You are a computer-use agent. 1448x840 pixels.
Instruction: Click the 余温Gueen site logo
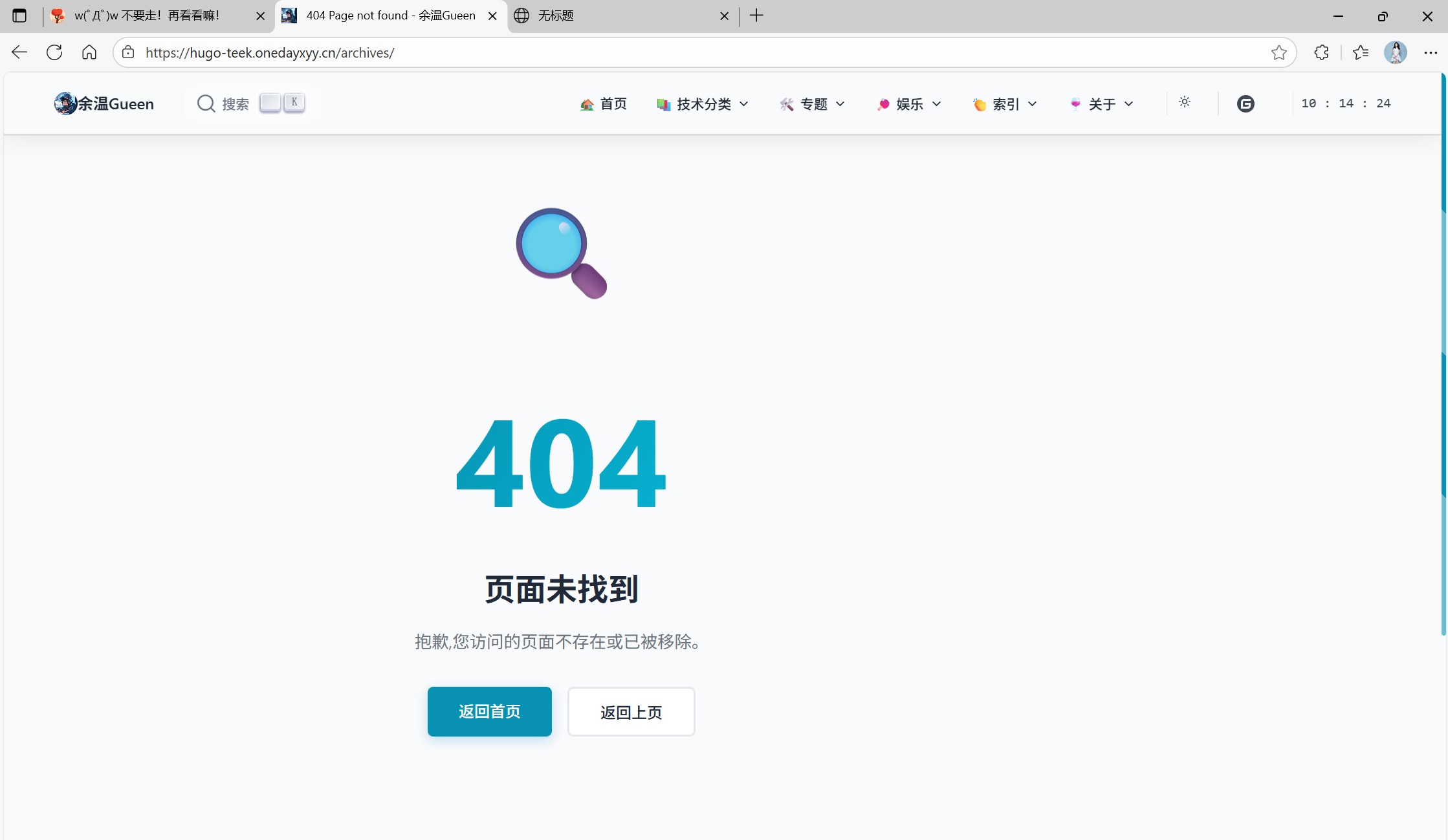pyautogui.click(x=104, y=103)
